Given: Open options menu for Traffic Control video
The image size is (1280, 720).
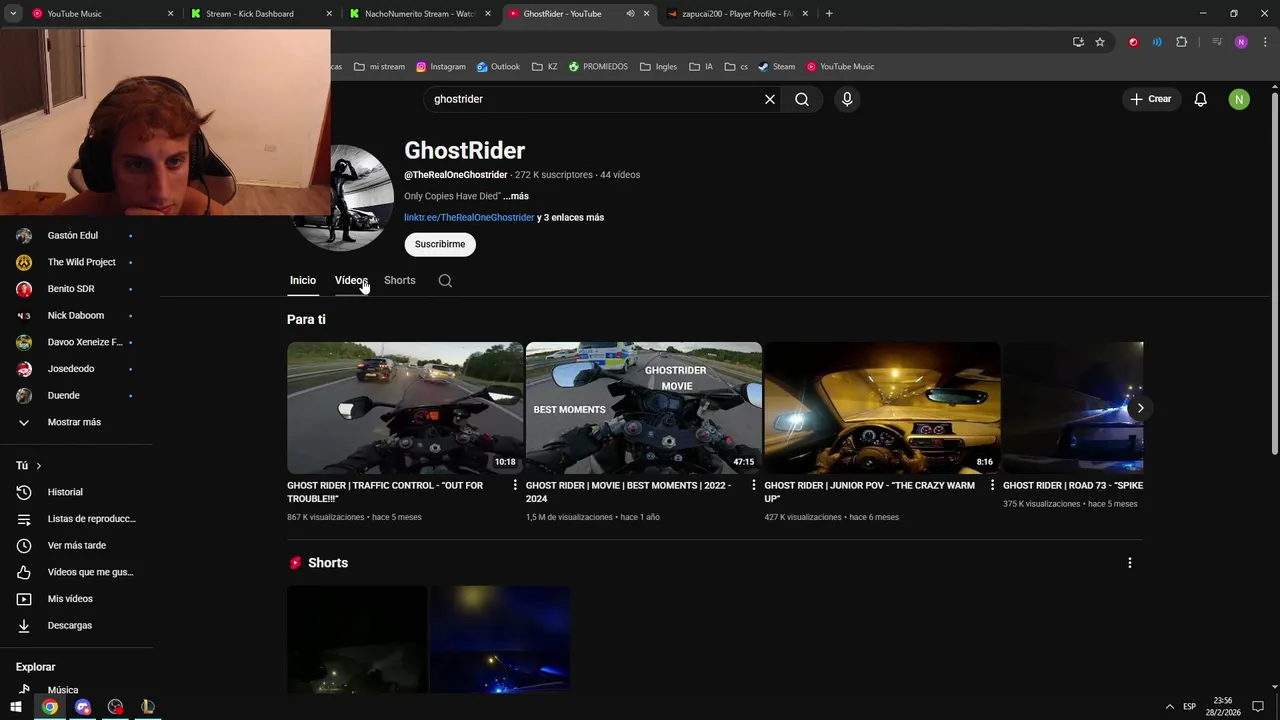Looking at the screenshot, I should coord(515,485).
